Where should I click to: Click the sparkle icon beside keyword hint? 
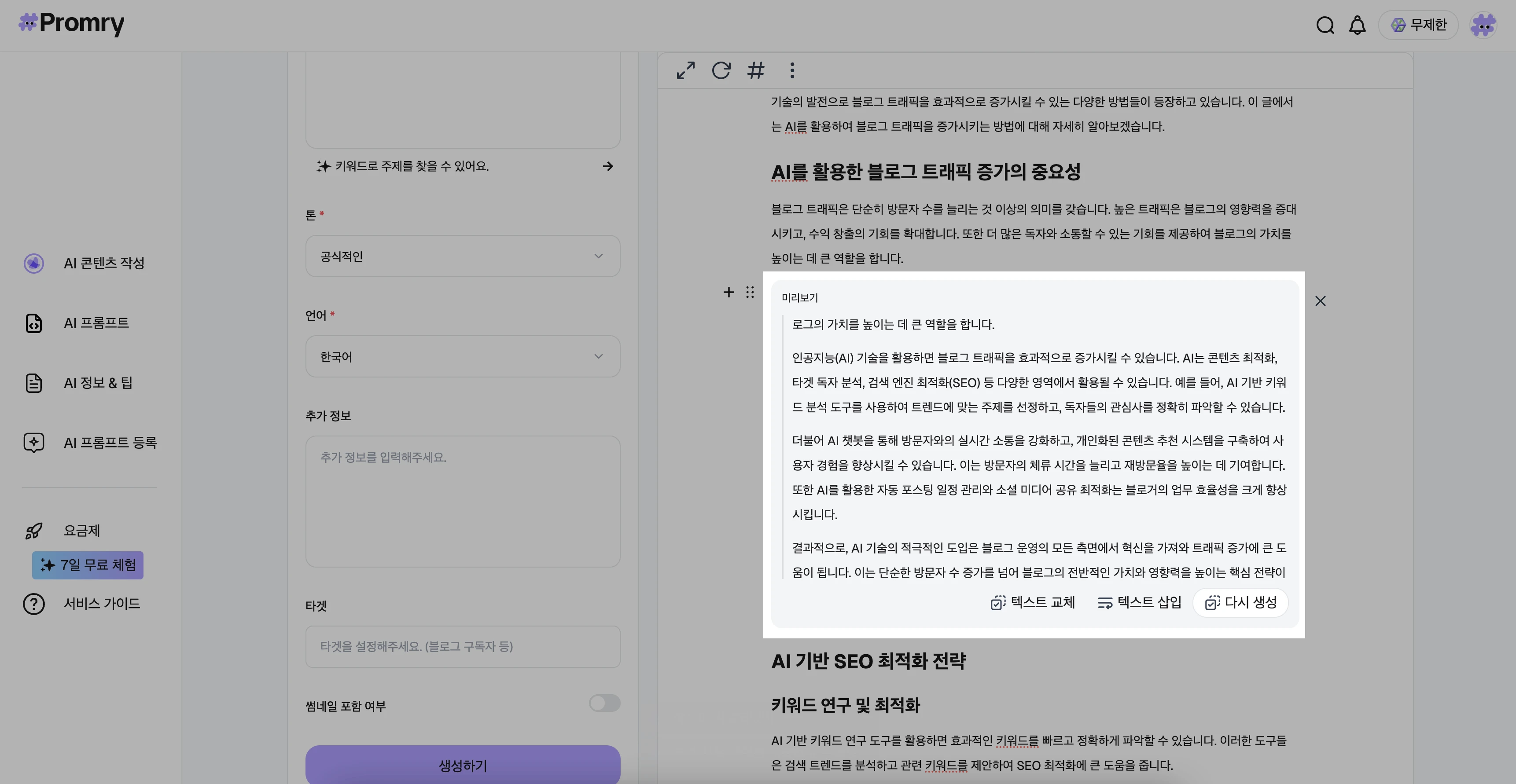click(323, 166)
